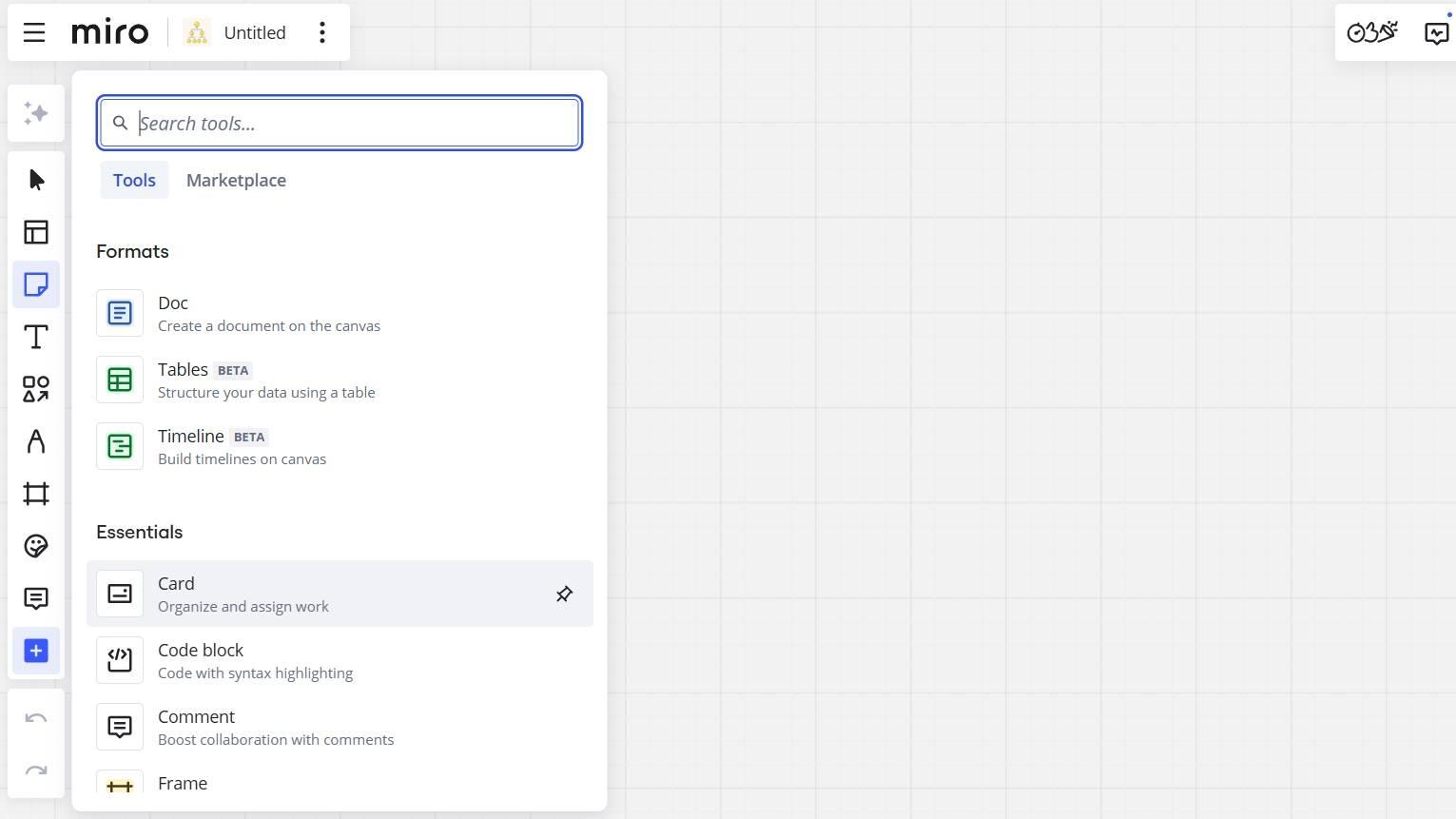
Task: Select the Frame tool in sidebar
Action: (36, 494)
